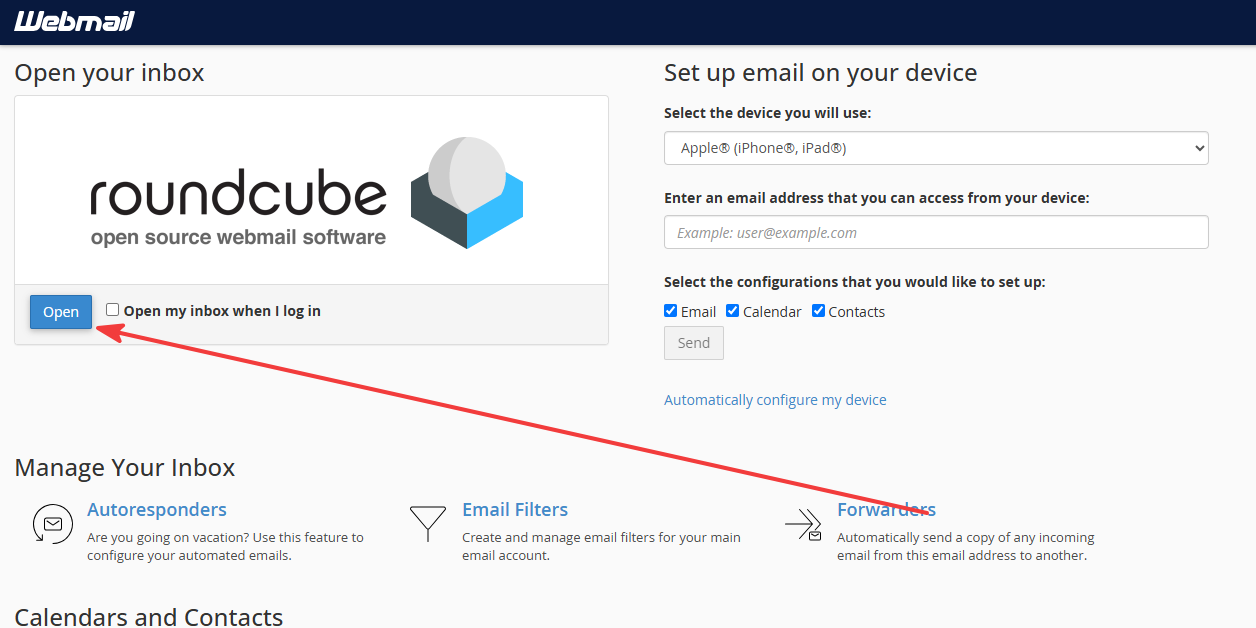The image size is (1256, 628).
Task: Toggle "Open my inbox when I log in"
Action: click(x=113, y=310)
